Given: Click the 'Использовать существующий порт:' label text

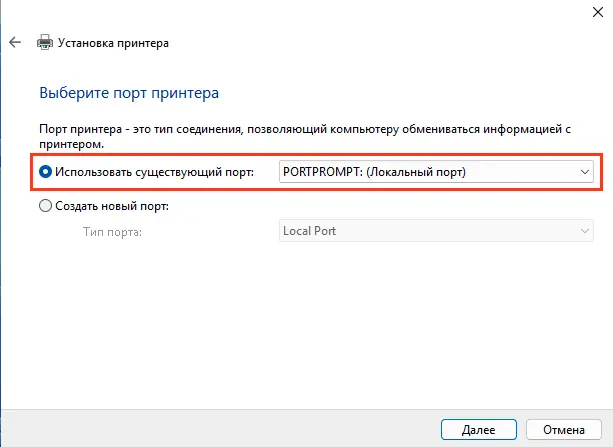Looking at the screenshot, I should click(x=154, y=172).
